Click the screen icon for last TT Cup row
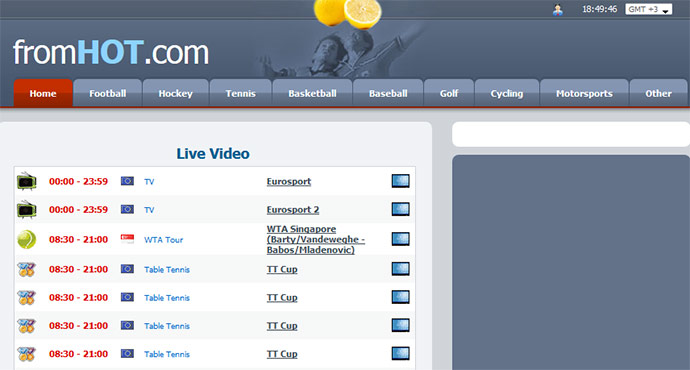 pos(400,353)
